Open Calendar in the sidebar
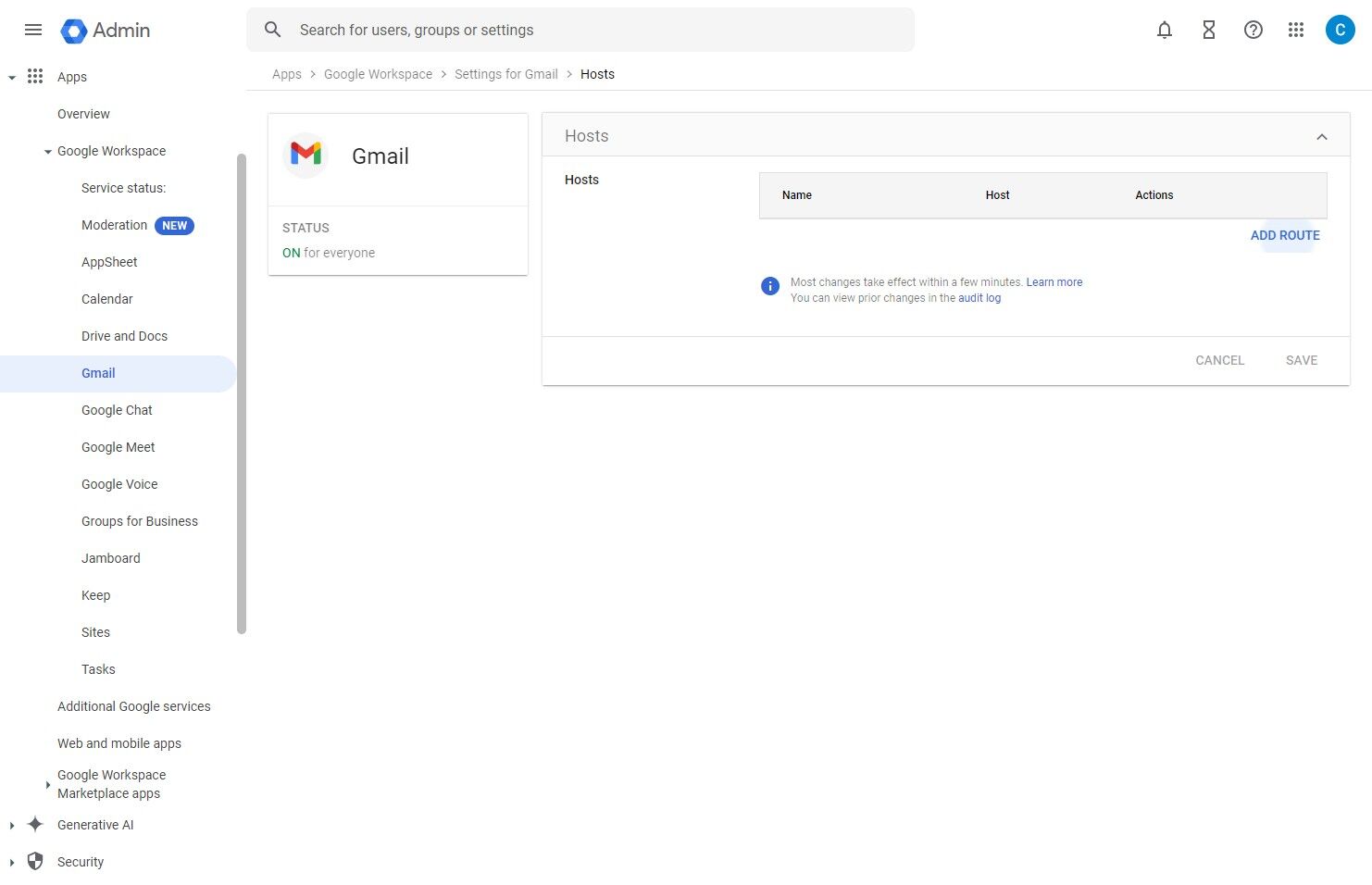Viewport: 1372px width, 885px height. pyautogui.click(x=107, y=299)
